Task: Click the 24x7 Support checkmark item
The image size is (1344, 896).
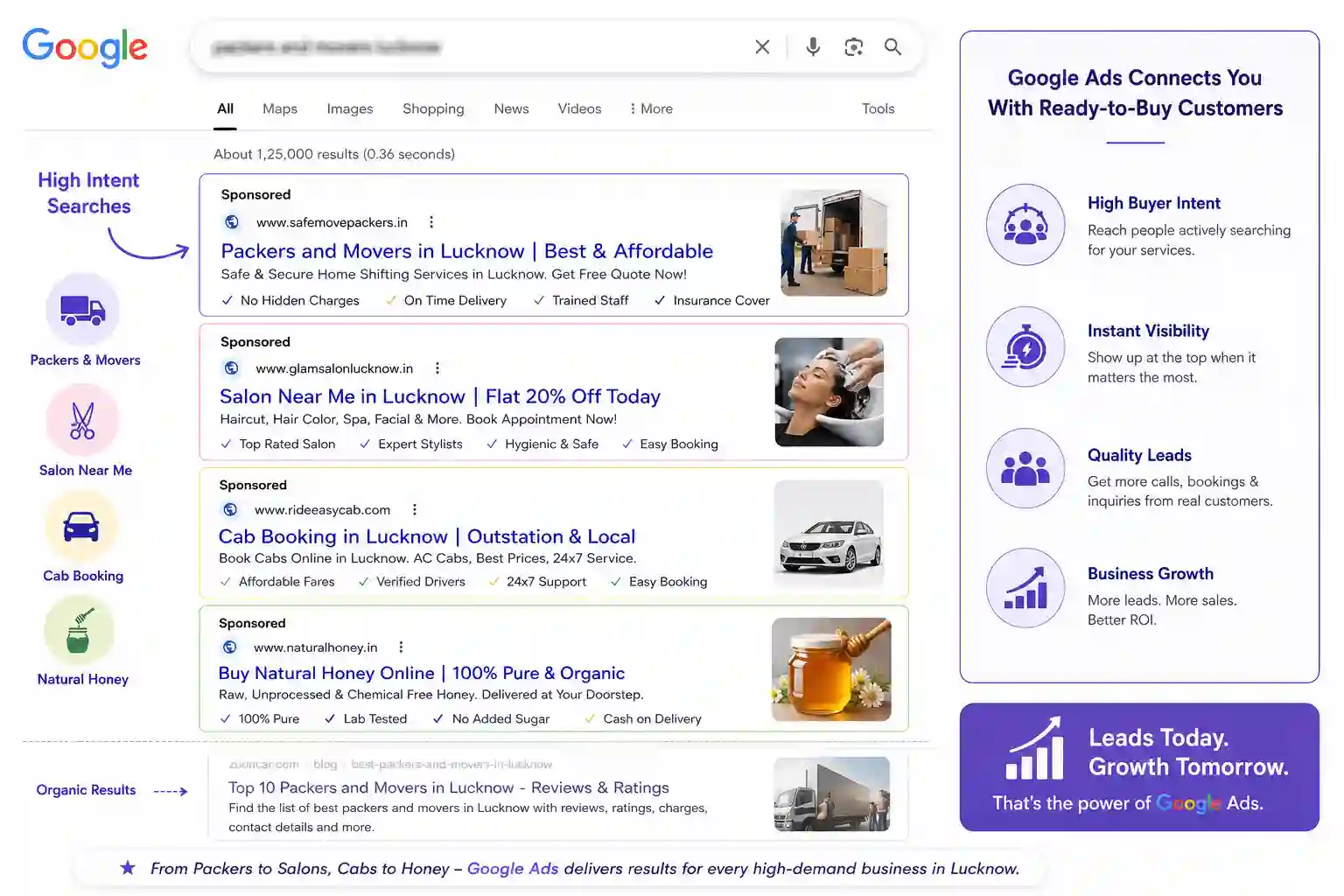Action: tap(537, 581)
